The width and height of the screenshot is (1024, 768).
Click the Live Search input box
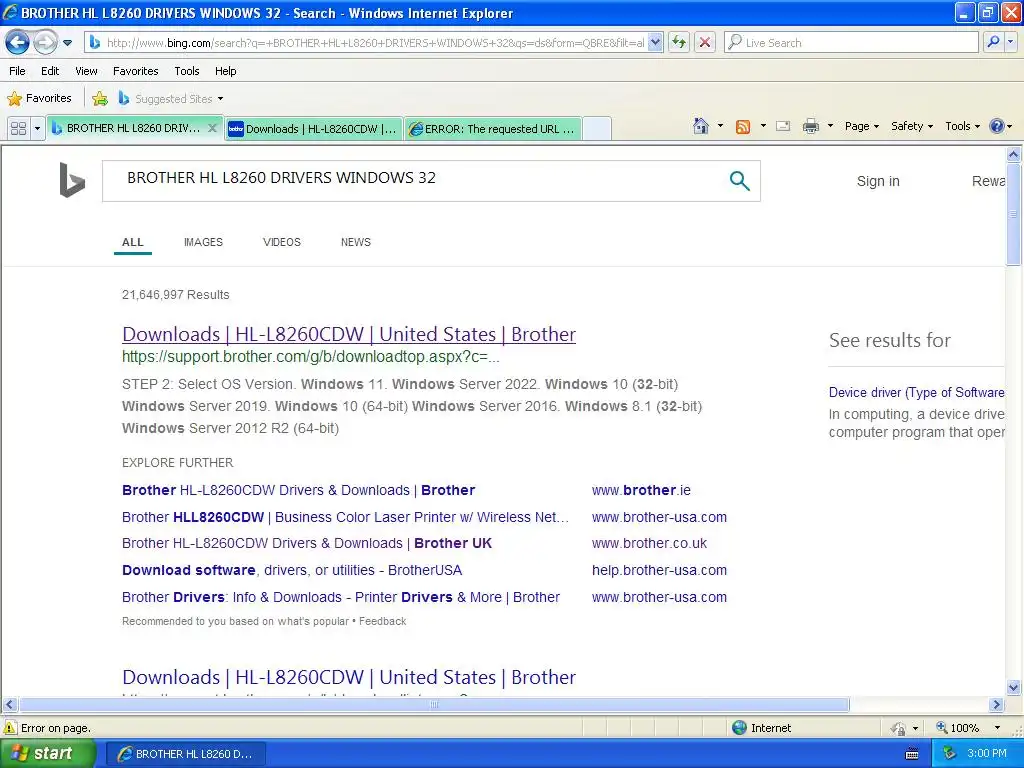click(852, 43)
